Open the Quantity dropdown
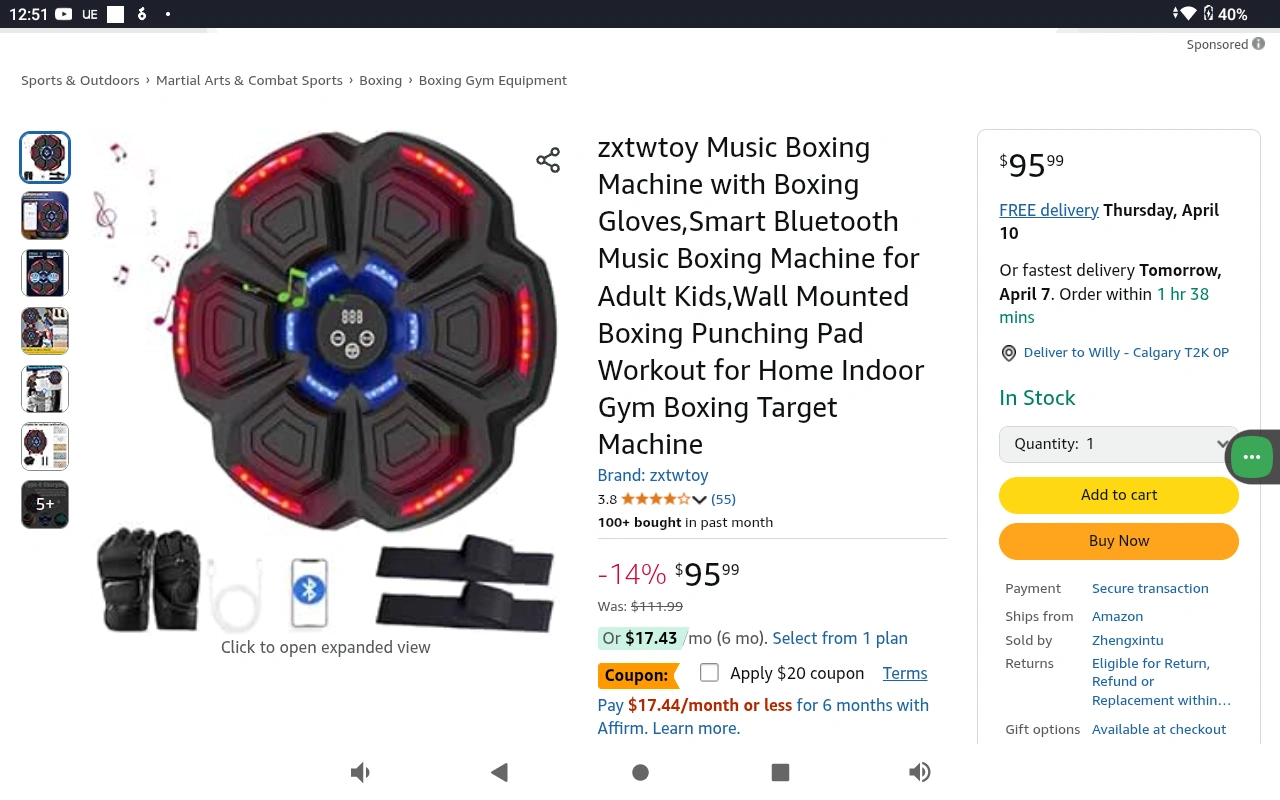 (x=1118, y=444)
